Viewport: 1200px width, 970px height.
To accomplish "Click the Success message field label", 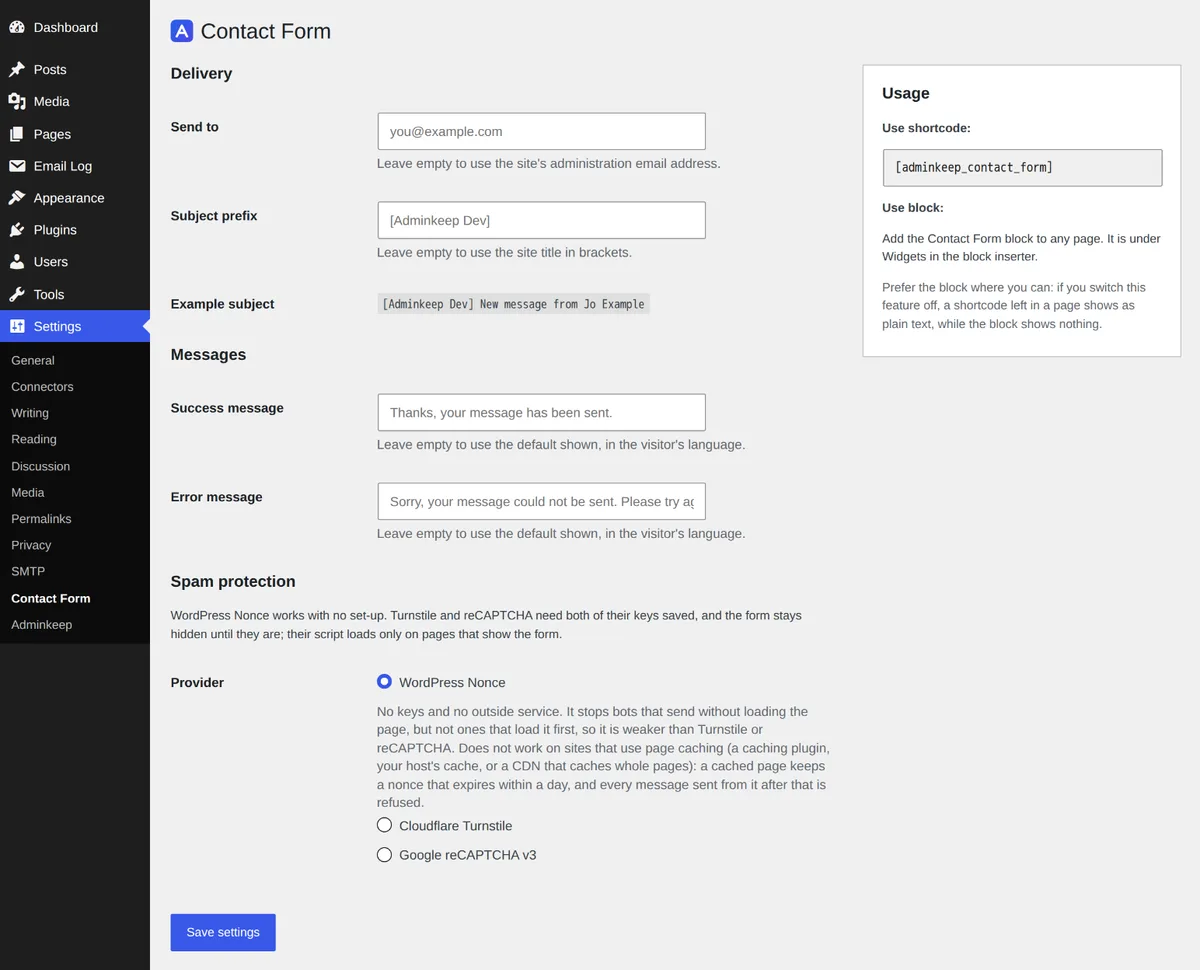I will click(227, 408).
